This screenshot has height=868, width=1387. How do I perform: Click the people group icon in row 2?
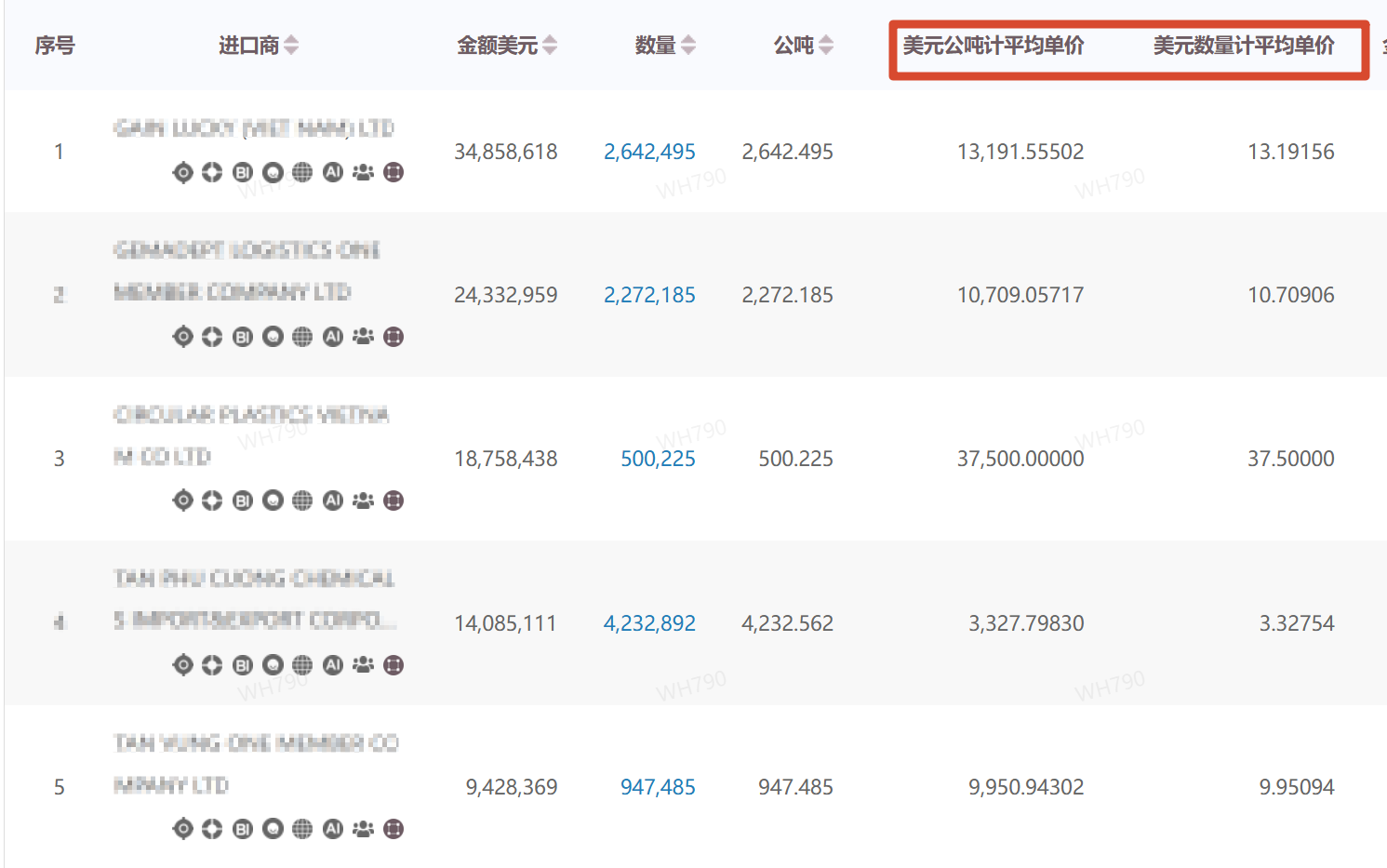click(x=363, y=337)
